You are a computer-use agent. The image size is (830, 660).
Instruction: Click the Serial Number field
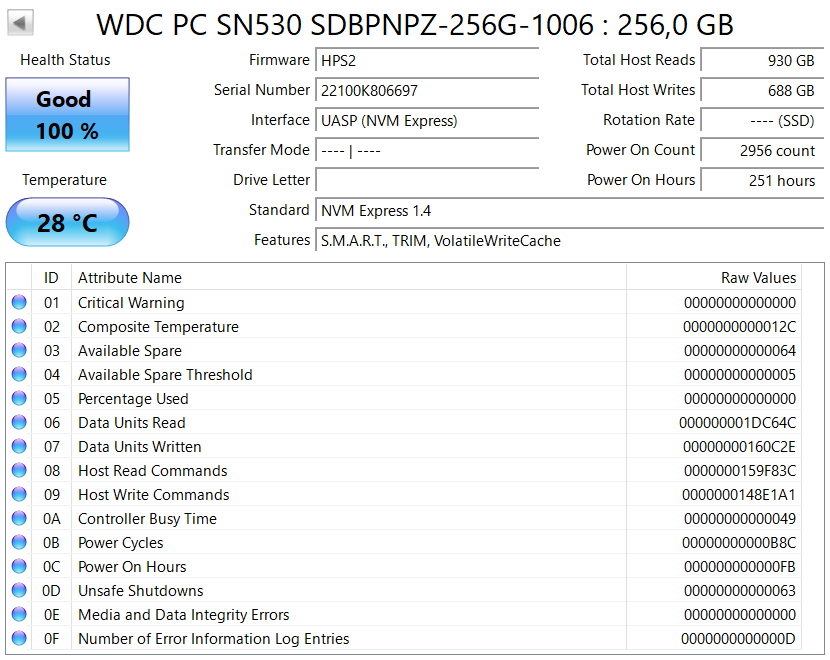427,90
